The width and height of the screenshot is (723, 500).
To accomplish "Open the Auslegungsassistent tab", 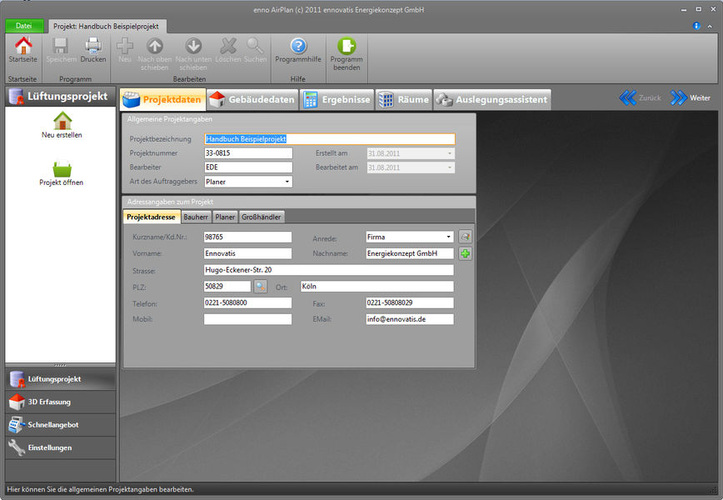I will pos(493,99).
